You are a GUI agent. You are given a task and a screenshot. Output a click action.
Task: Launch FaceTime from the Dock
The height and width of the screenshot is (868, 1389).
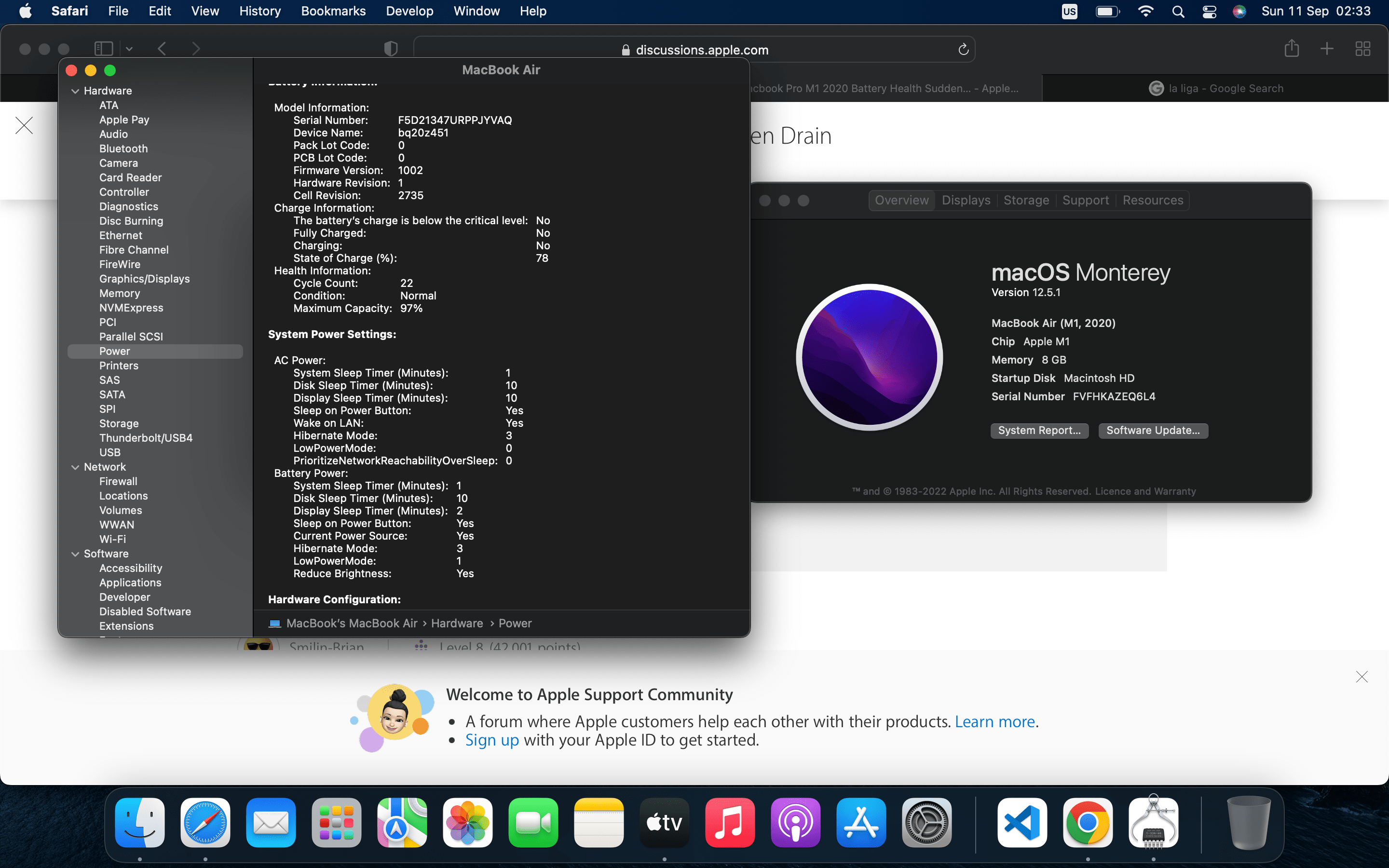532,822
